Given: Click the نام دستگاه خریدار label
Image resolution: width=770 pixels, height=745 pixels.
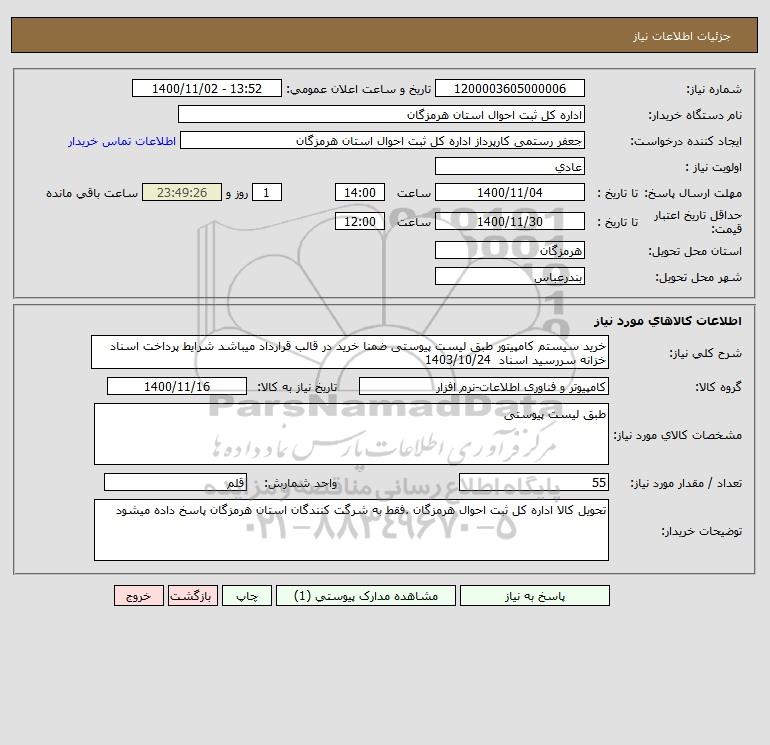Looking at the screenshot, I should click(x=695, y=115).
